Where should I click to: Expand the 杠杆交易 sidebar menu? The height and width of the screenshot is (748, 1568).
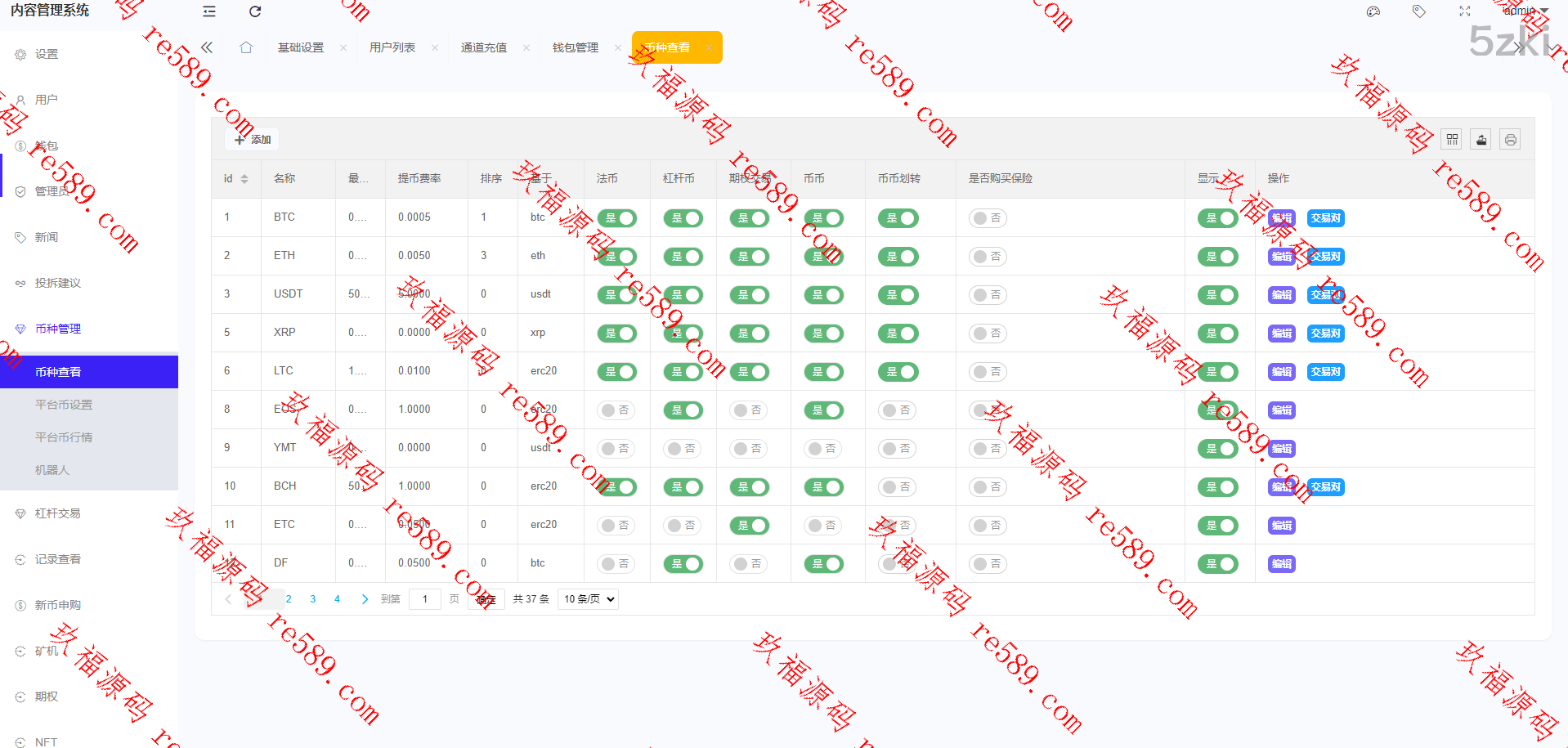(57, 513)
